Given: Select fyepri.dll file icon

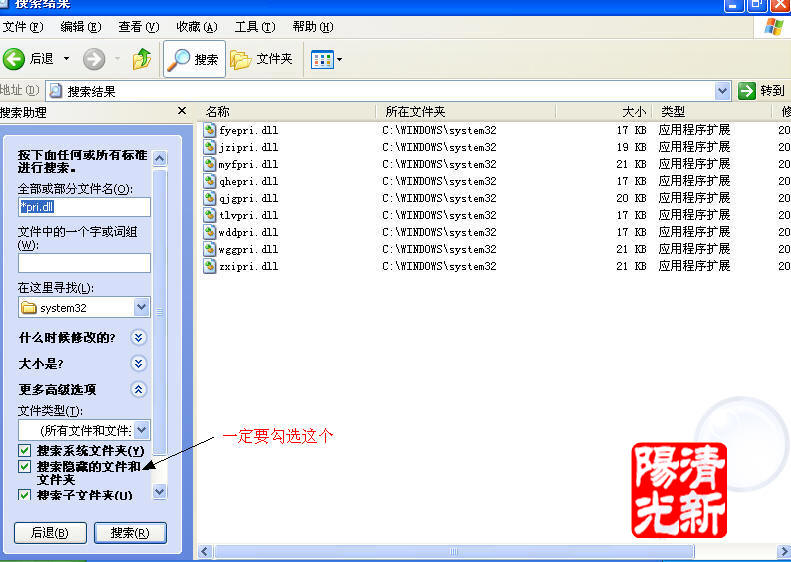Looking at the screenshot, I should click(209, 130).
